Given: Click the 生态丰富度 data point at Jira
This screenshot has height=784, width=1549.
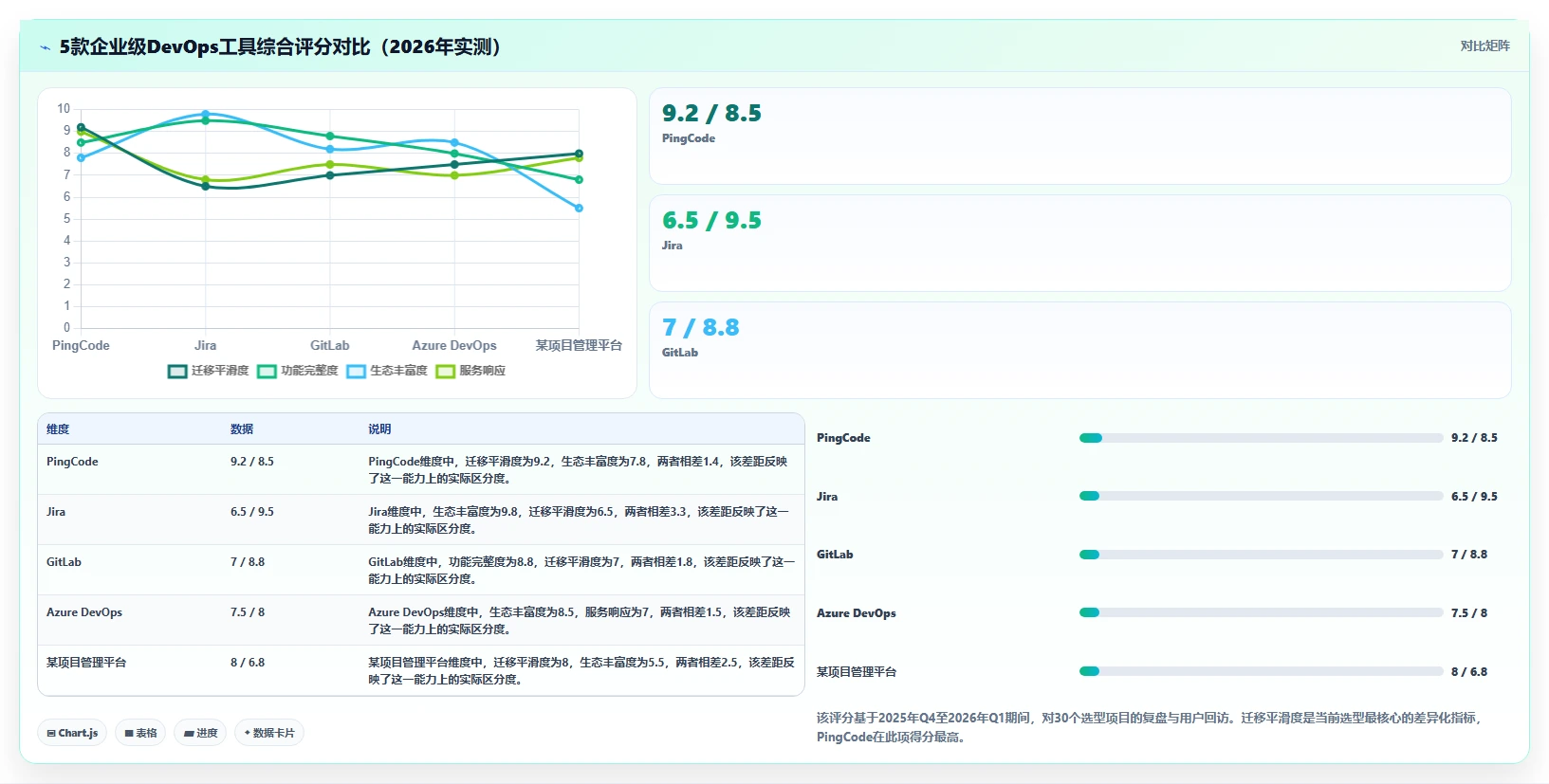Looking at the screenshot, I should [x=206, y=114].
